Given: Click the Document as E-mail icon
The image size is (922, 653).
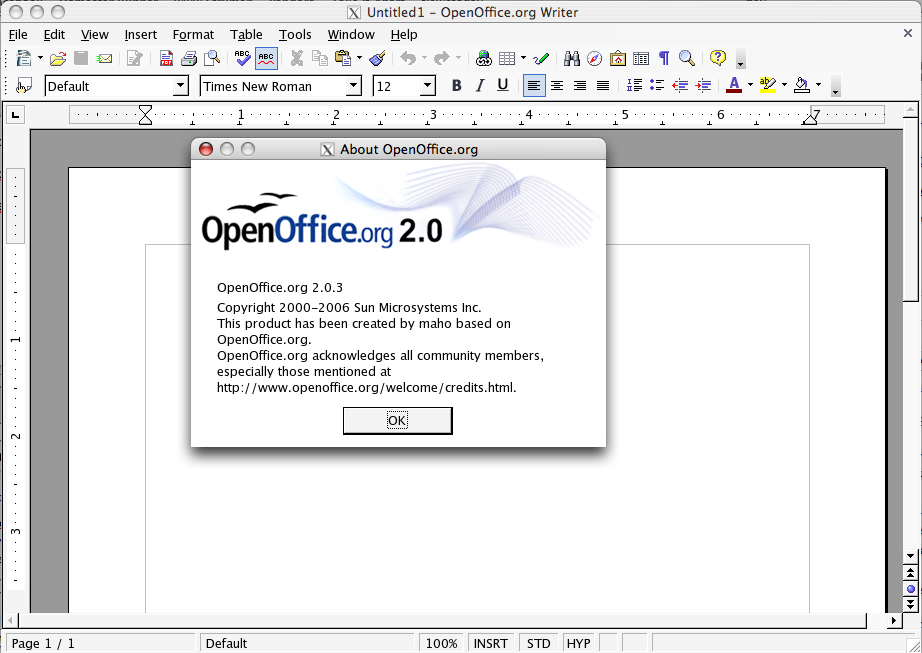Looking at the screenshot, I should (x=104, y=58).
